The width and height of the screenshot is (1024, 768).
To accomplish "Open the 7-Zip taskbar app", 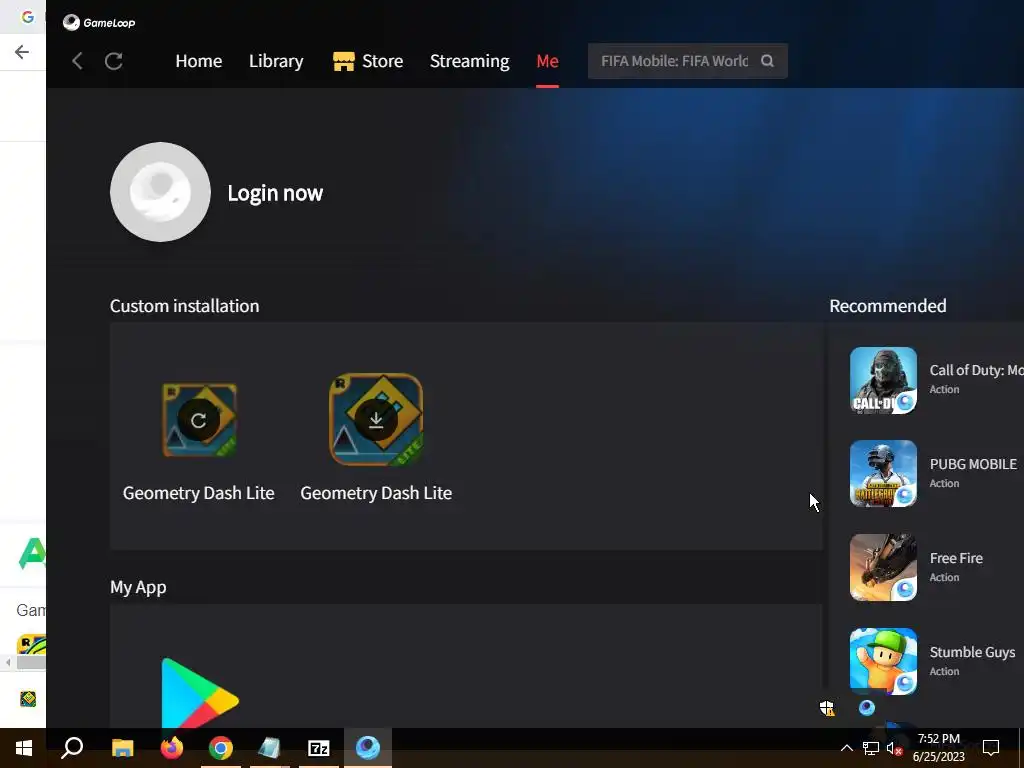I will pyautogui.click(x=319, y=748).
